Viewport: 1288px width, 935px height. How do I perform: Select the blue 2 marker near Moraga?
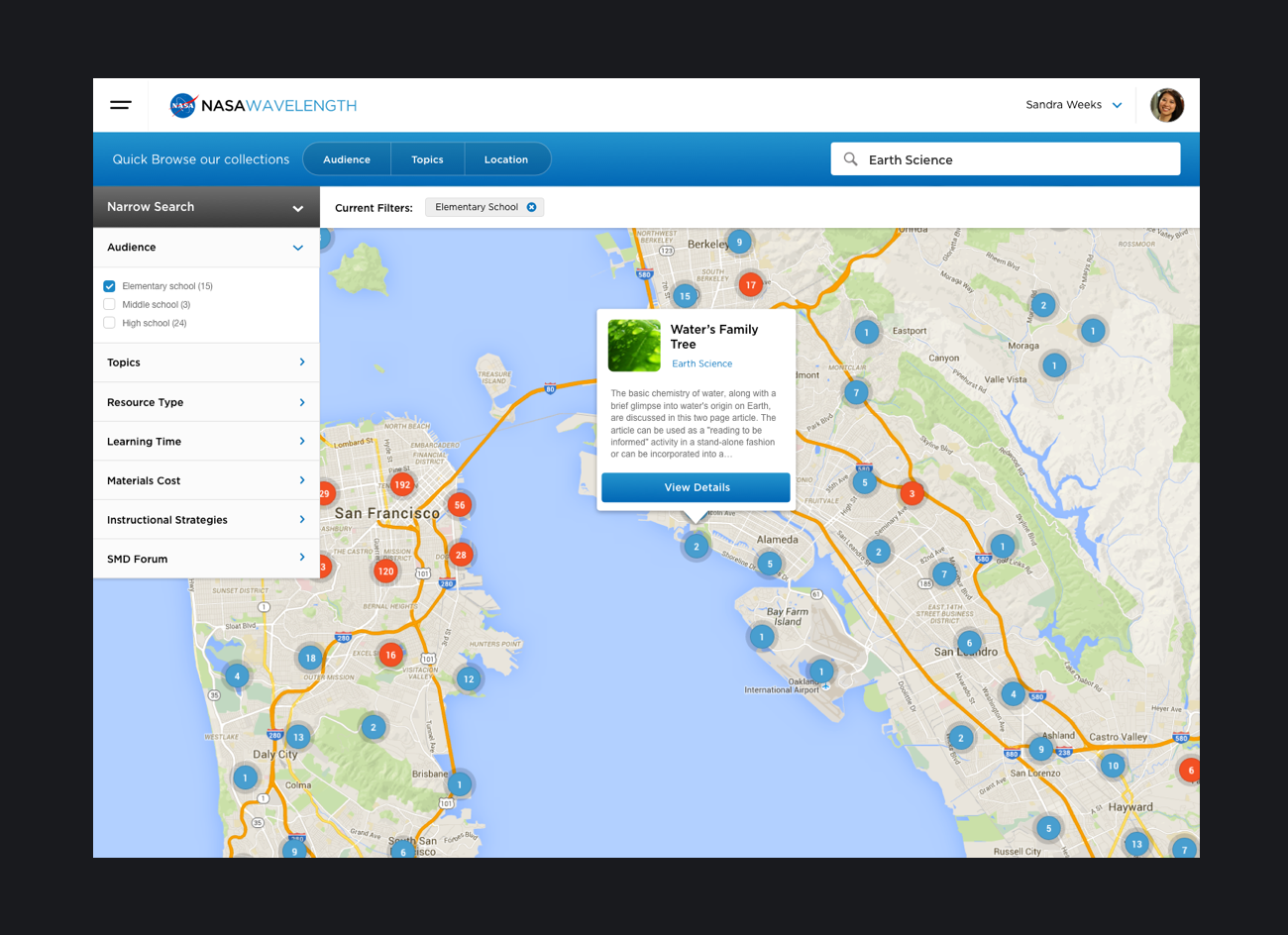tap(1042, 305)
